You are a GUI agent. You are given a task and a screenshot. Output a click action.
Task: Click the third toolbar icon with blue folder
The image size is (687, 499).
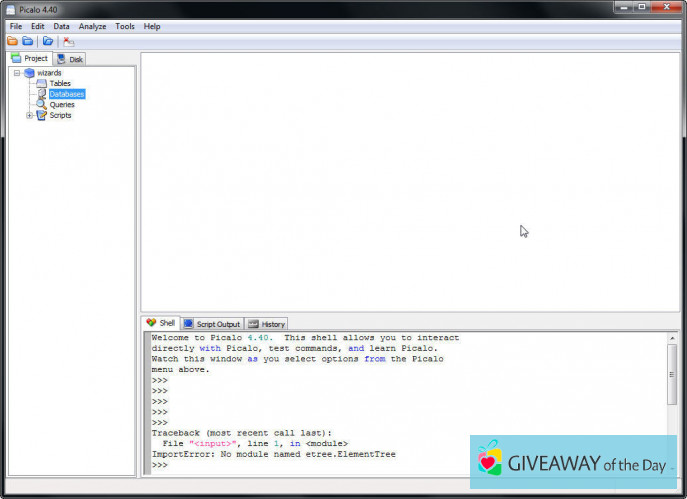(47, 41)
